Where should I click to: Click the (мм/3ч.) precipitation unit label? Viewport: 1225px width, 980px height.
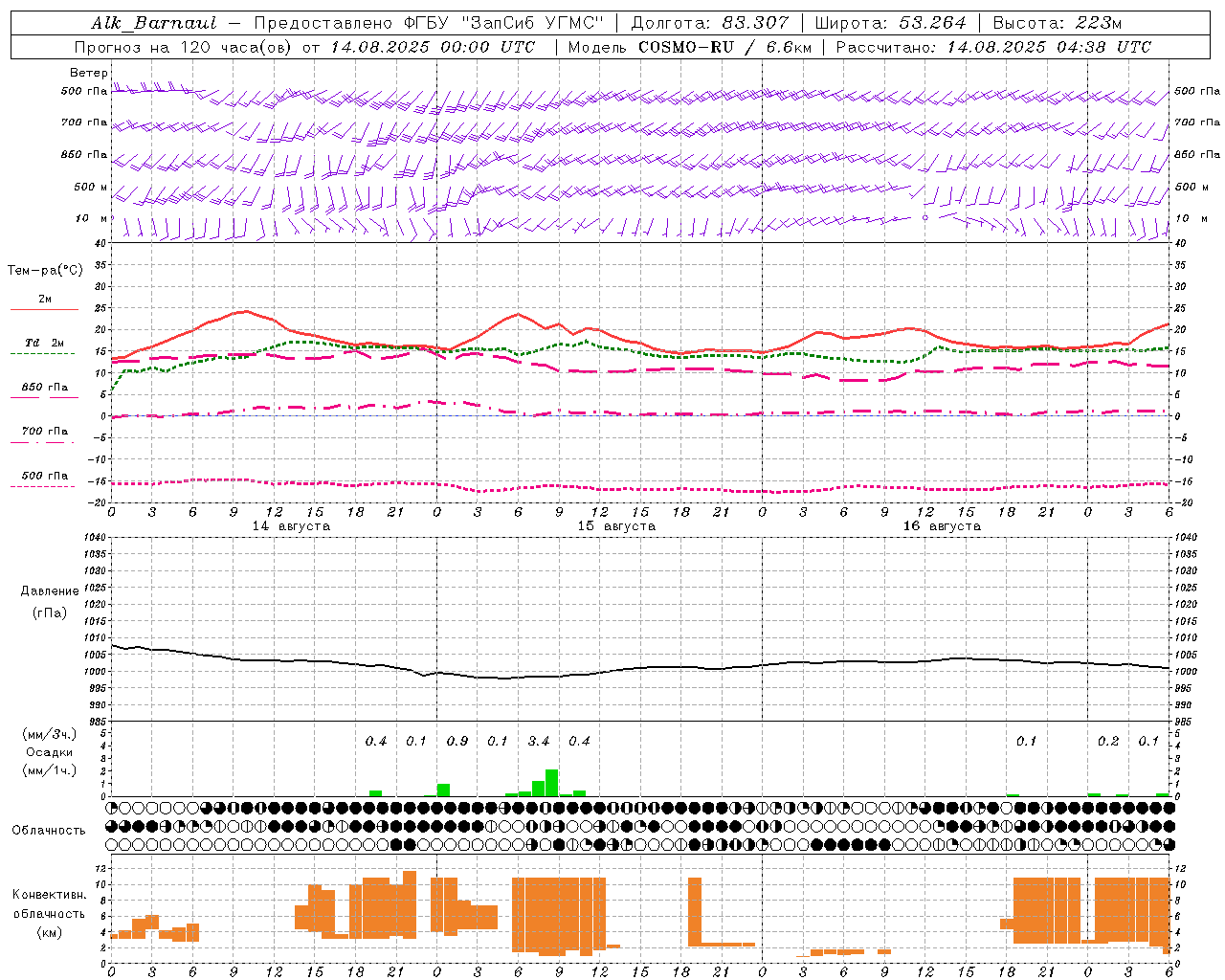tap(50, 734)
